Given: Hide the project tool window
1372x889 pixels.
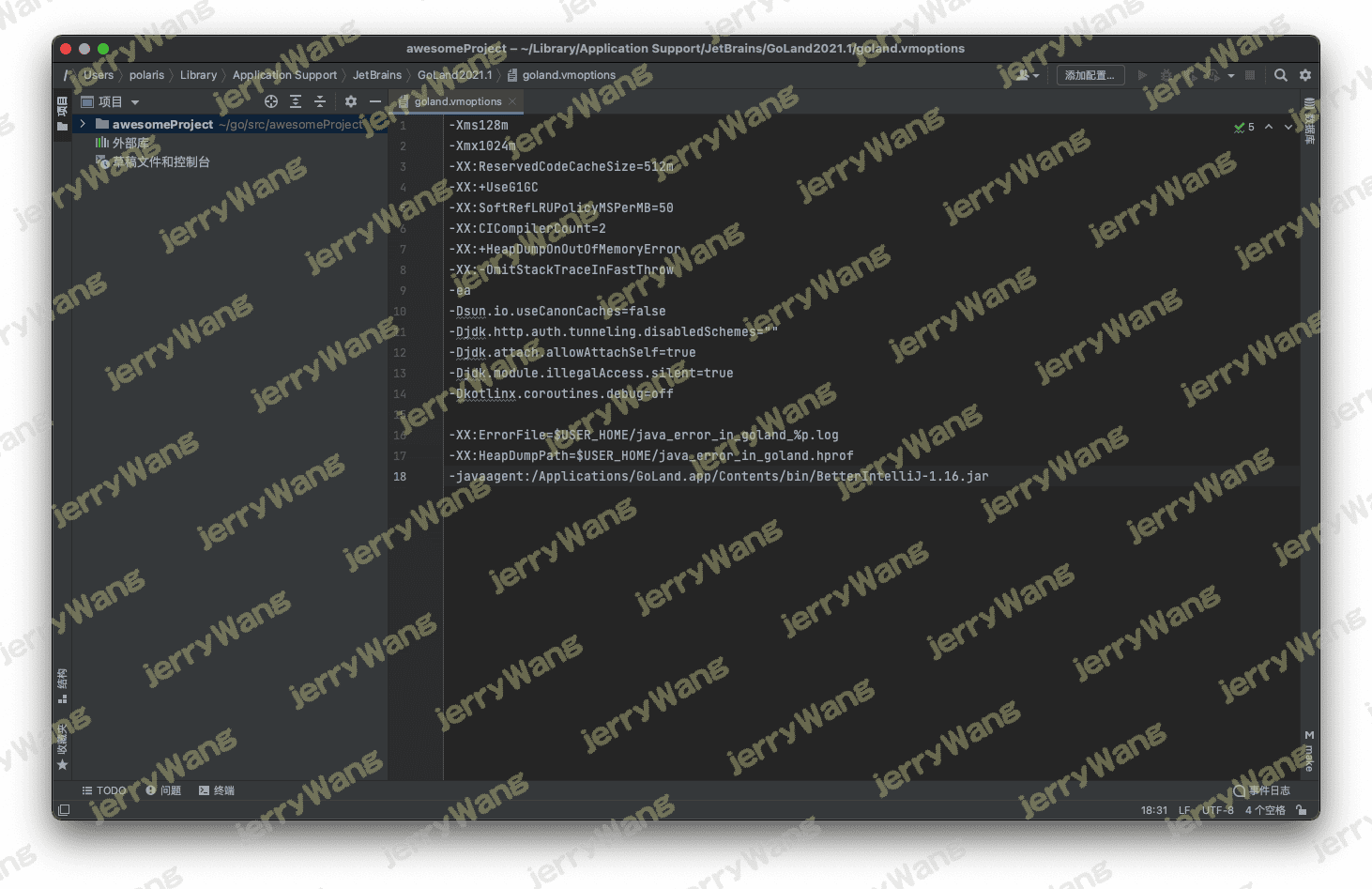Looking at the screenshot, I should pyautogui.click(x=375, y=101).
